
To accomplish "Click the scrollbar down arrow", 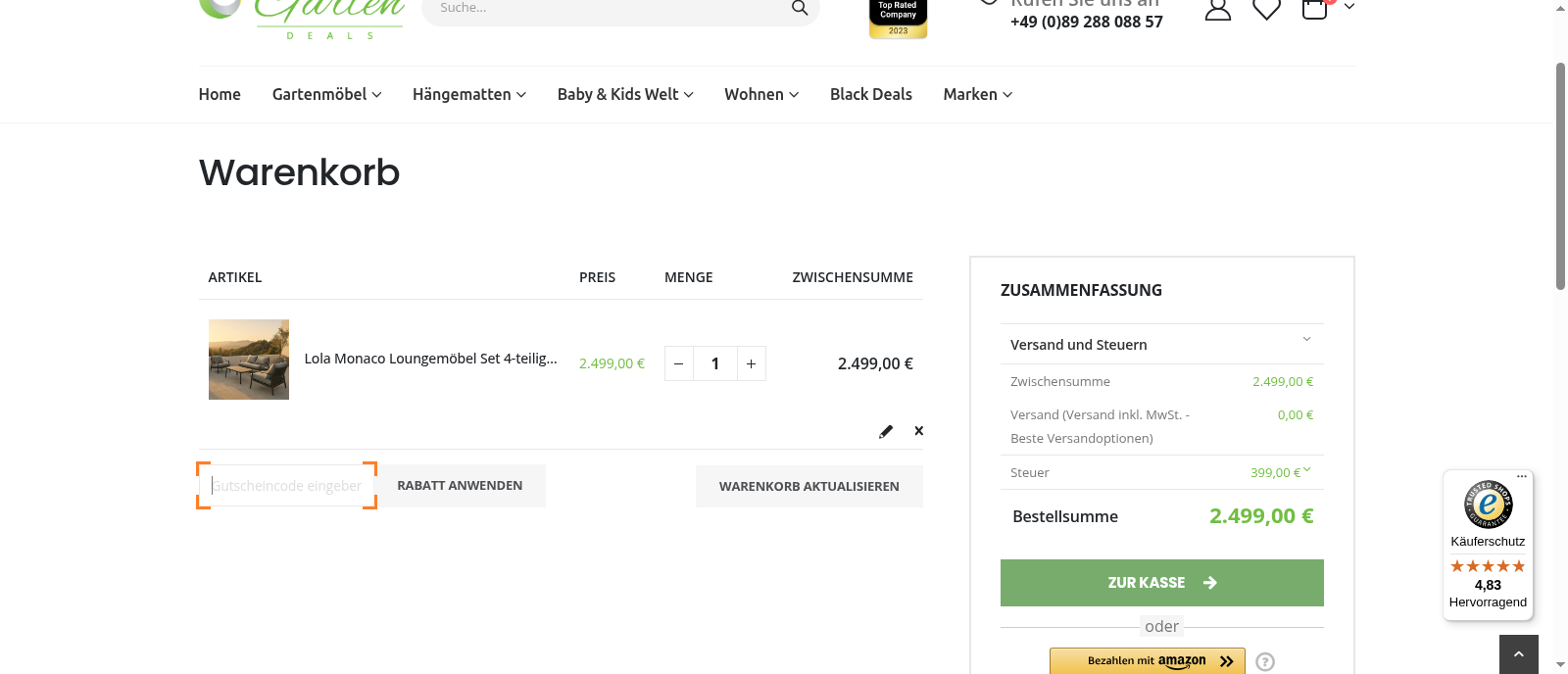I will pos(1560,664).
